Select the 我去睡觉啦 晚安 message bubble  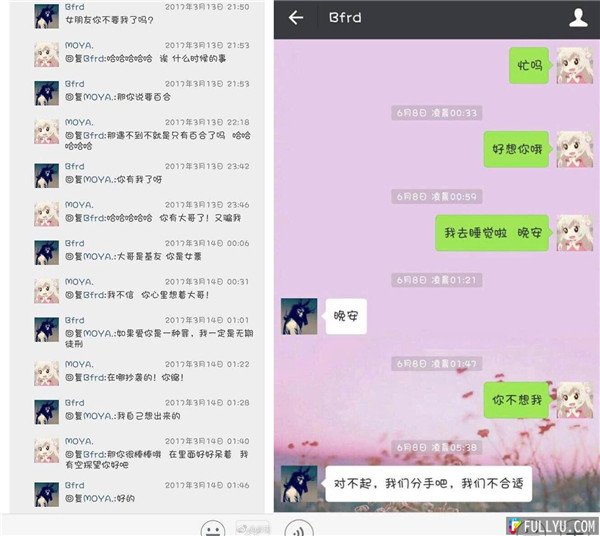pos(494,233)
